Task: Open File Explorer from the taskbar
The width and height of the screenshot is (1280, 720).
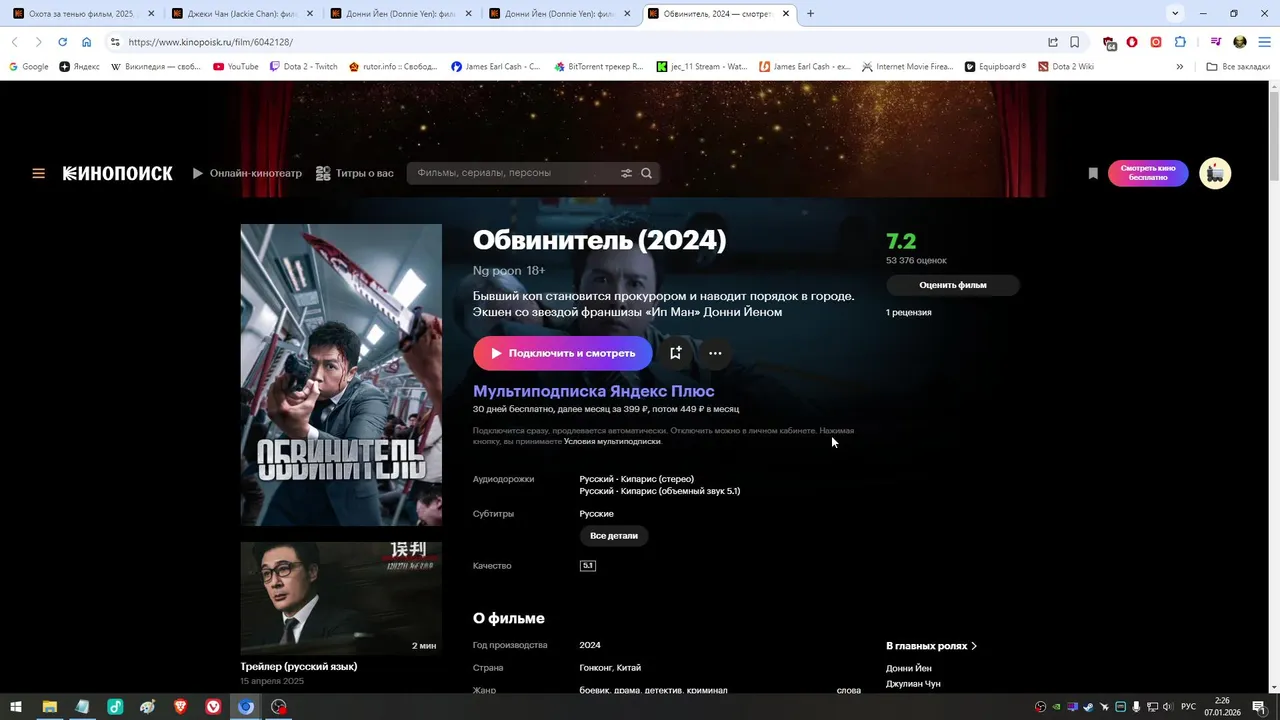Action: tap(49, 707)
